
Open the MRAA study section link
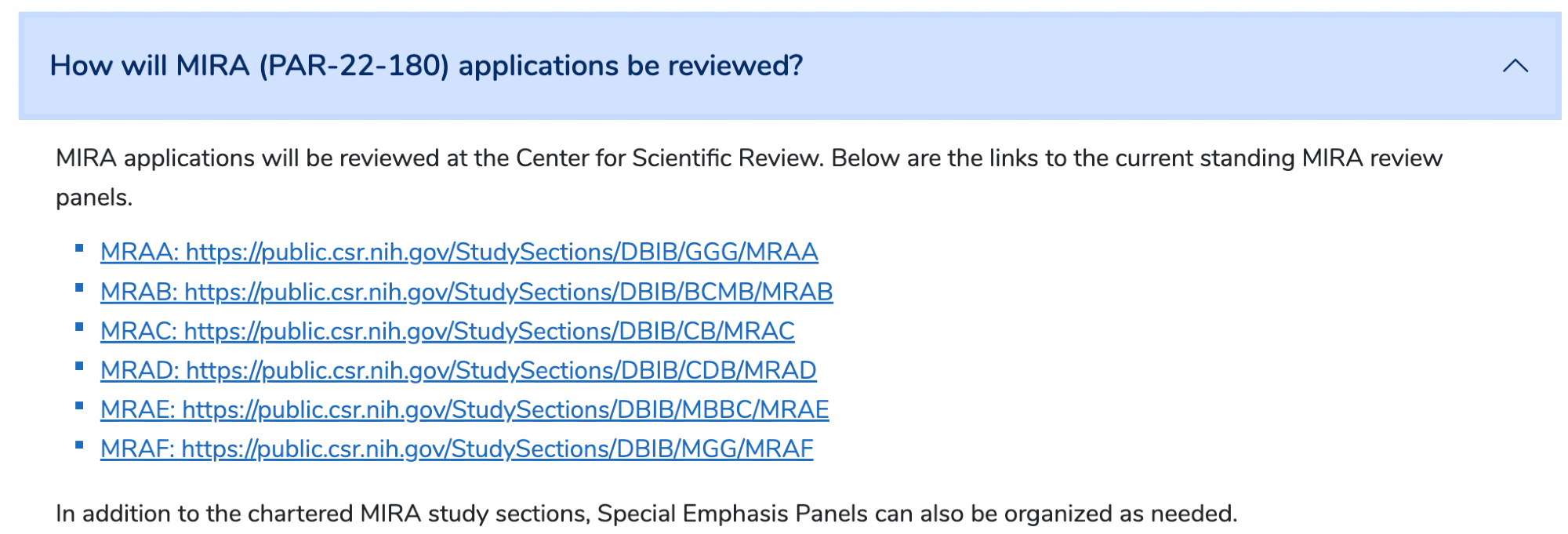(459, 252)
